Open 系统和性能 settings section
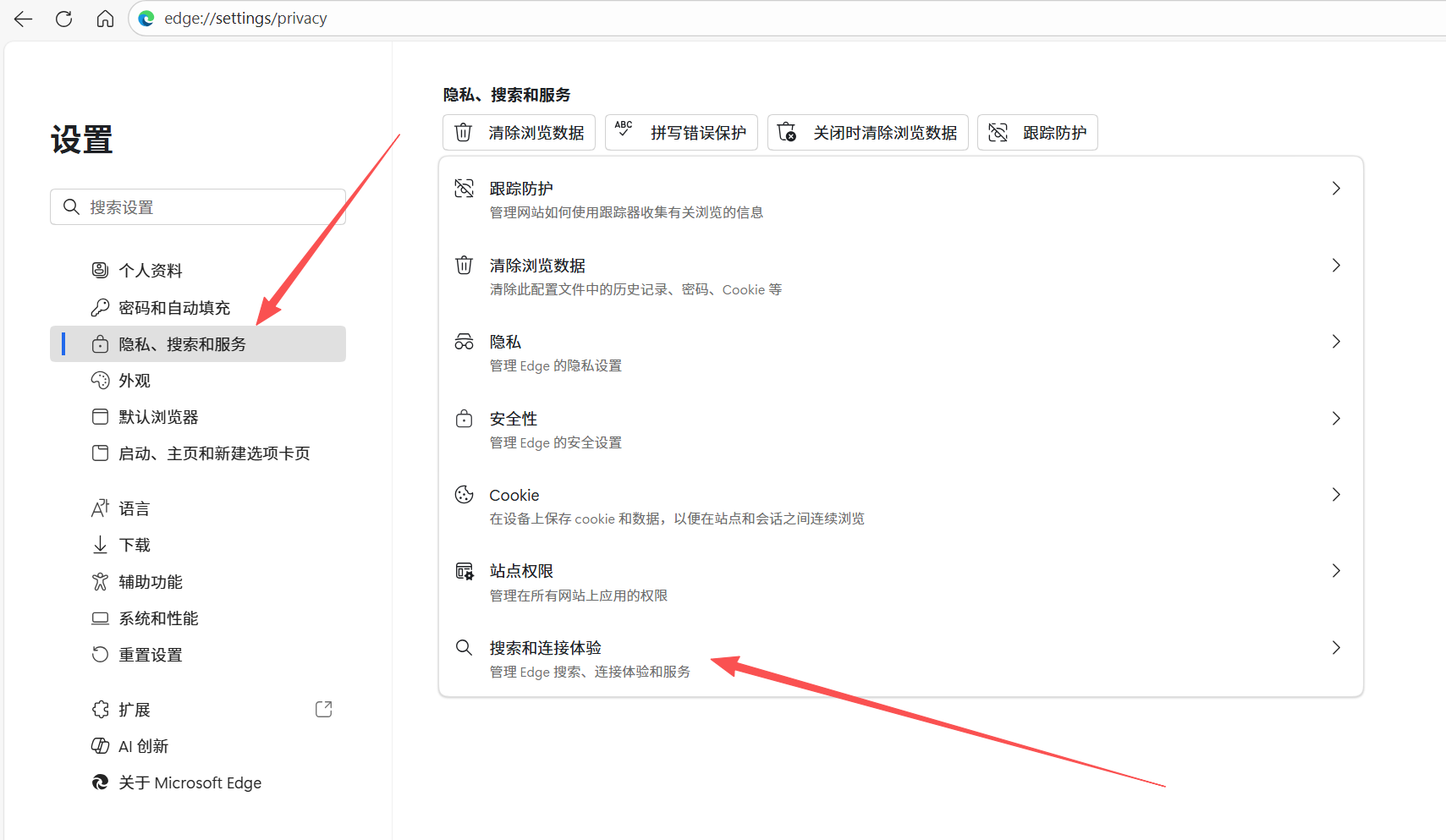The height and width of the screenshot is (840, 1446). (x=158, y=618)
